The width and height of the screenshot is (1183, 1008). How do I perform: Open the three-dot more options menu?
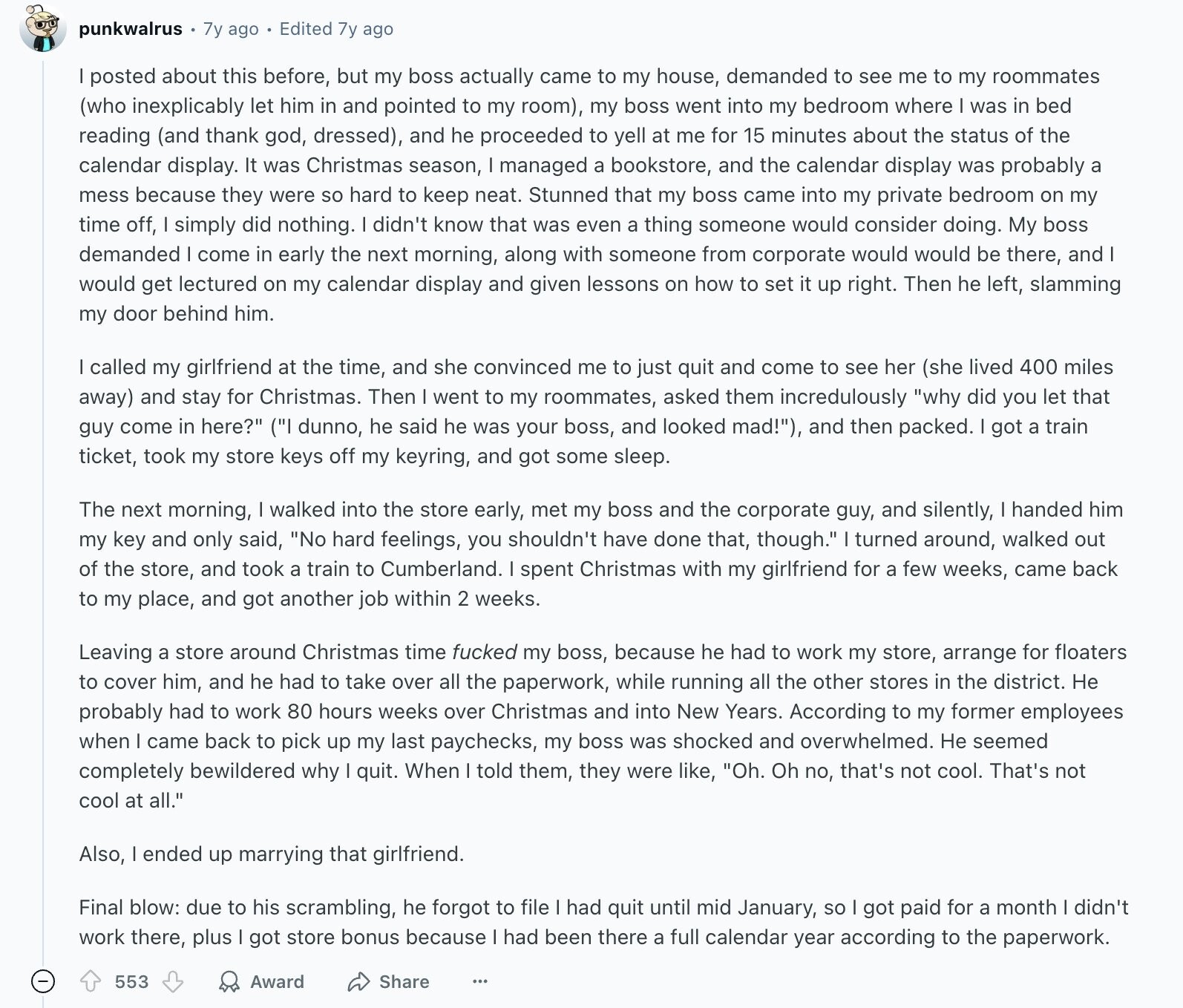(480, 981)
